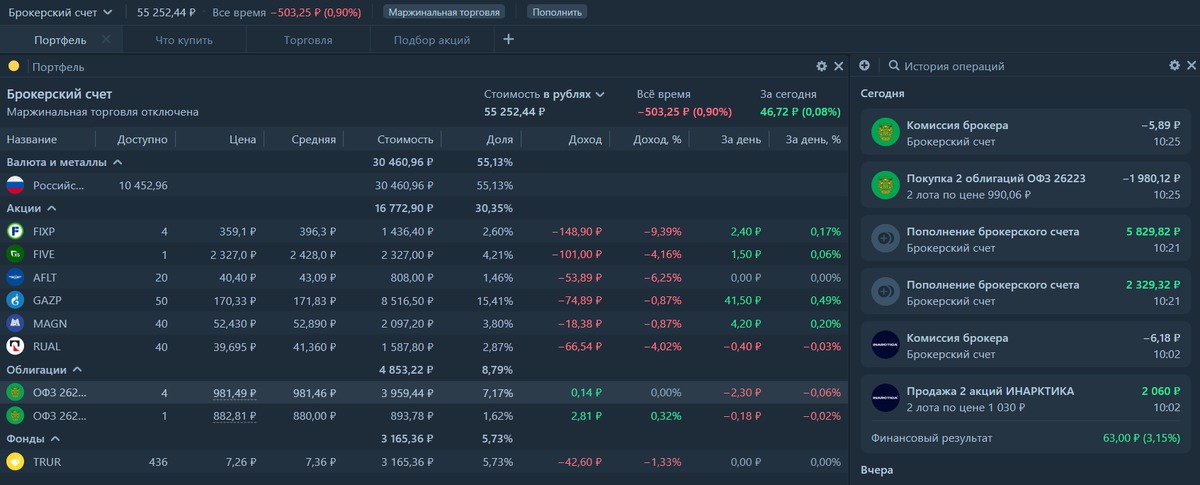Click the ОФЗ bond icon priced 882,81

[15, 416]
